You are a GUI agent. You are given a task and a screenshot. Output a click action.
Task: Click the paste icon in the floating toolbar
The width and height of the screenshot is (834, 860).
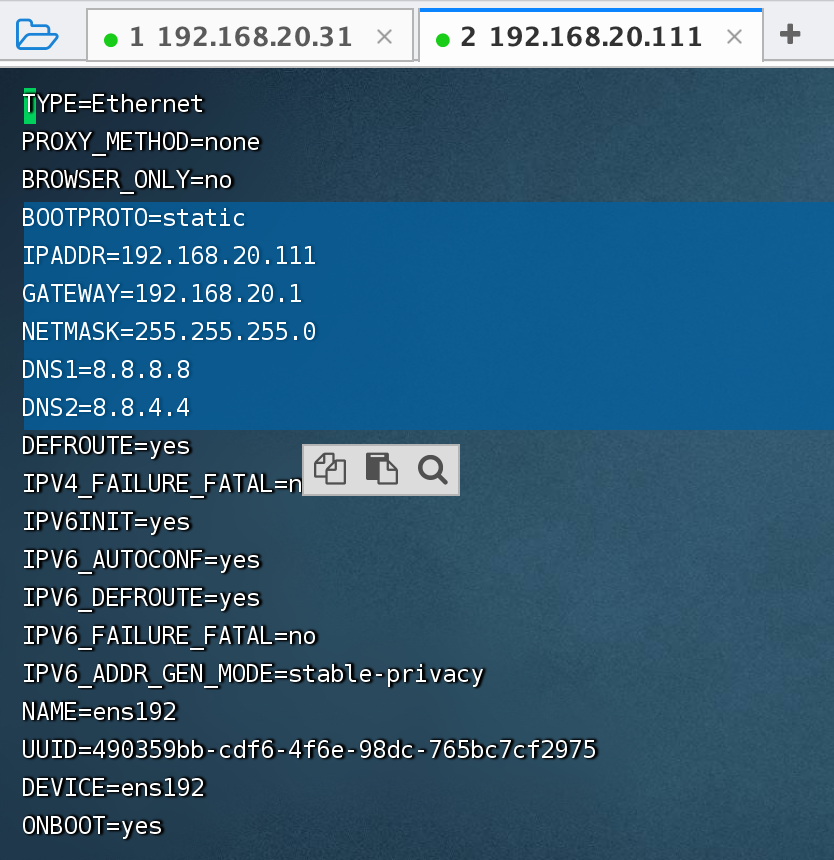coord(380,469)
